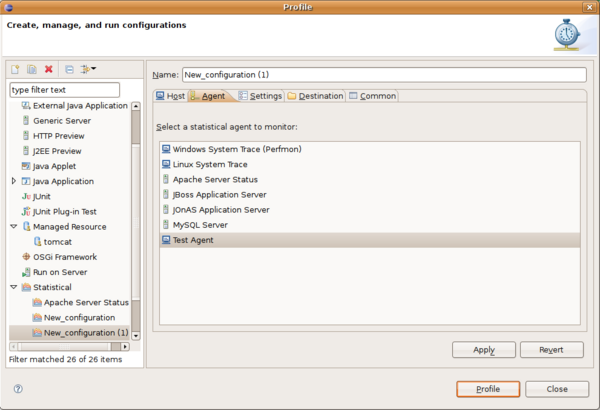The image size is (600, 410).
Task: Click horizontal scroll right arrow
Action: (x=125, y=347)
